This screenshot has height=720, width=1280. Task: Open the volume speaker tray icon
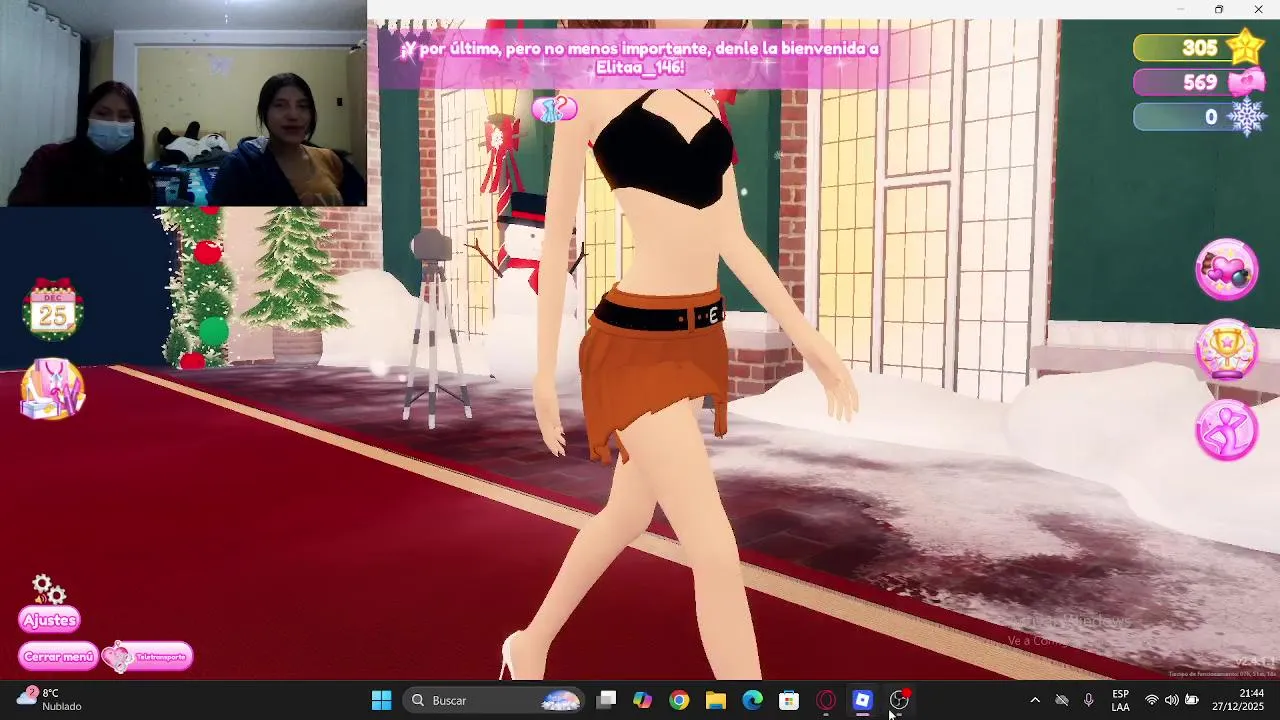click(x=1171, y=700)
